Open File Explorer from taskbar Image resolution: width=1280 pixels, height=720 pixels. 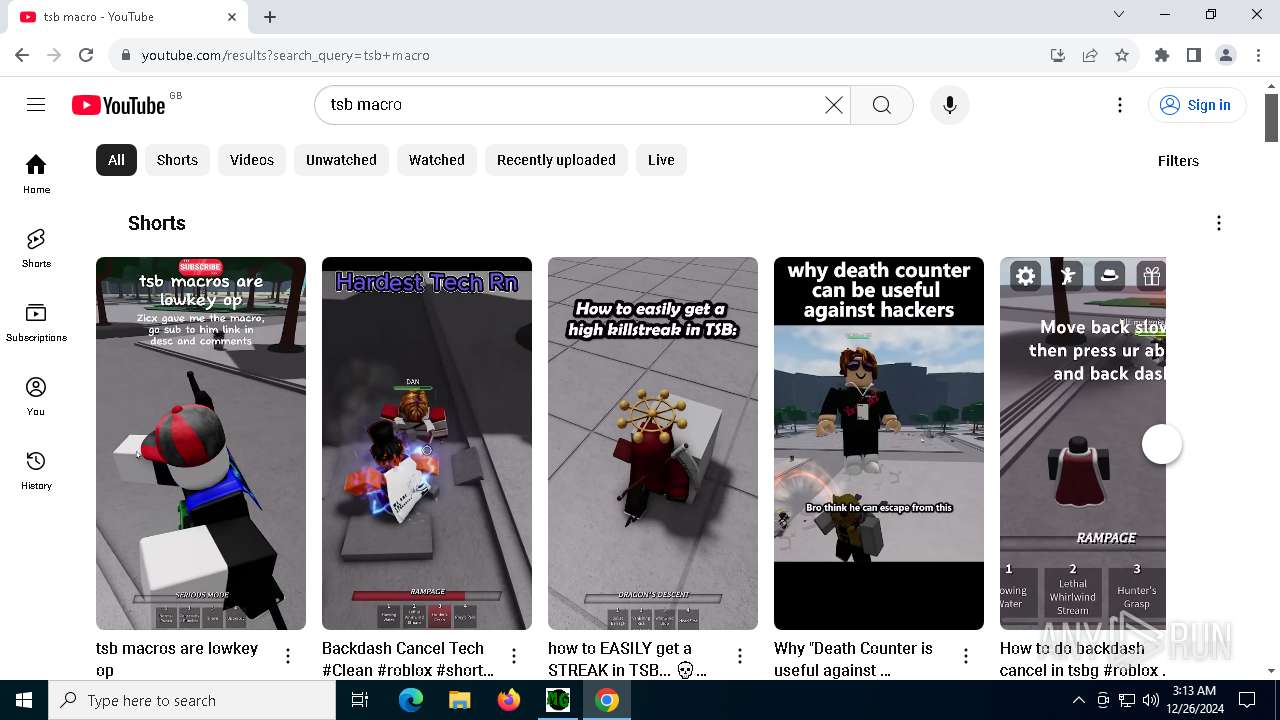coord(459,700)
